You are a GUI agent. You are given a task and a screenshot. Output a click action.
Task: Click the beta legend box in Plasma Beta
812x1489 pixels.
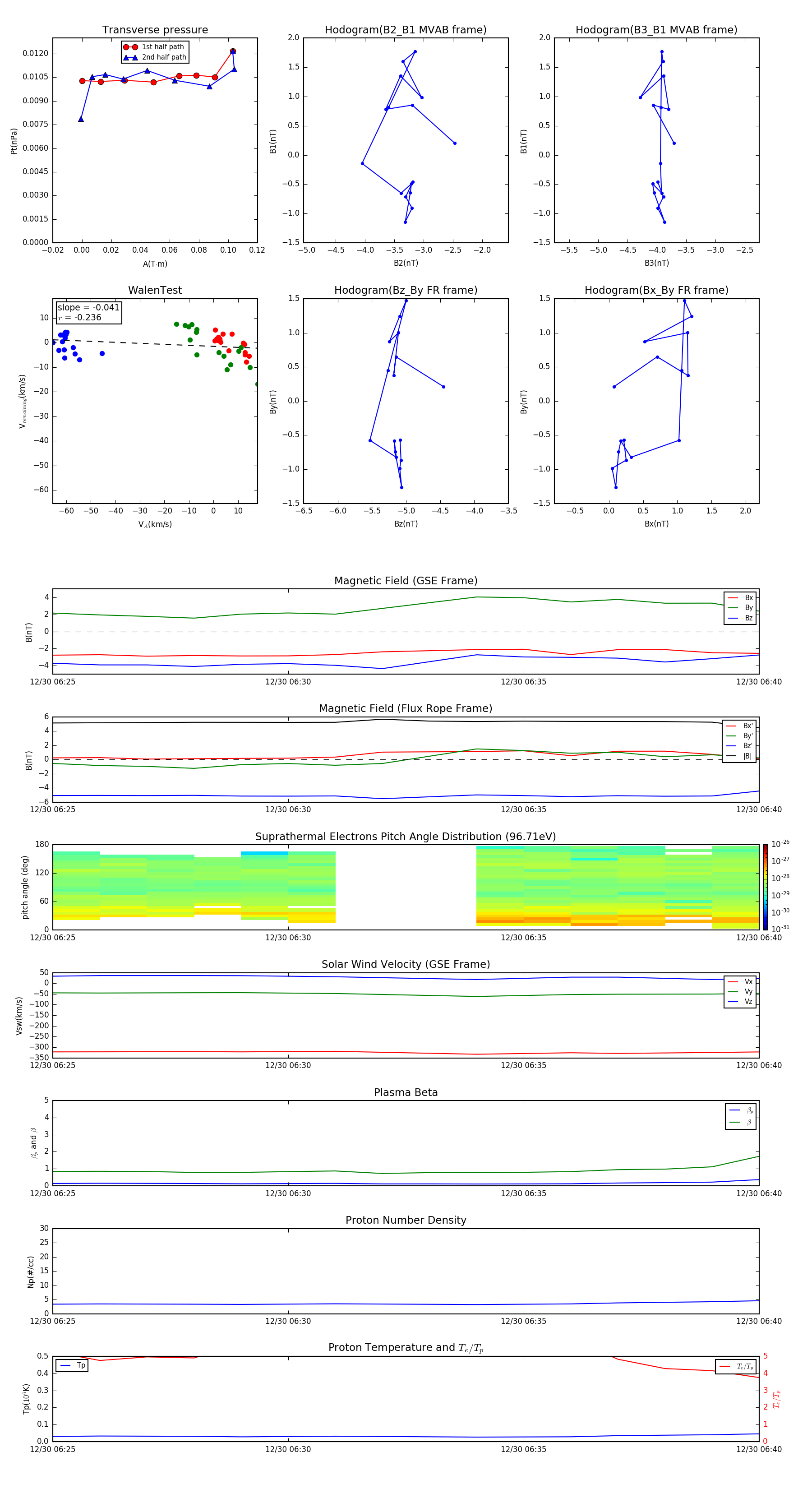coord(740,1117)
